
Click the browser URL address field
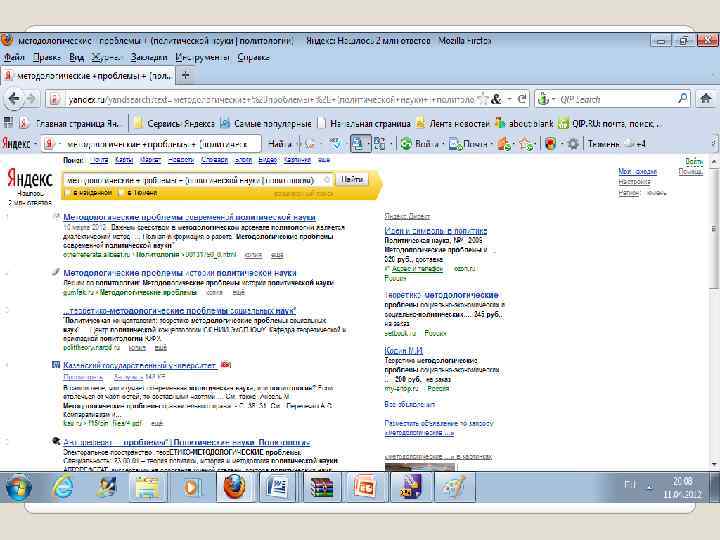click(271, 99)
